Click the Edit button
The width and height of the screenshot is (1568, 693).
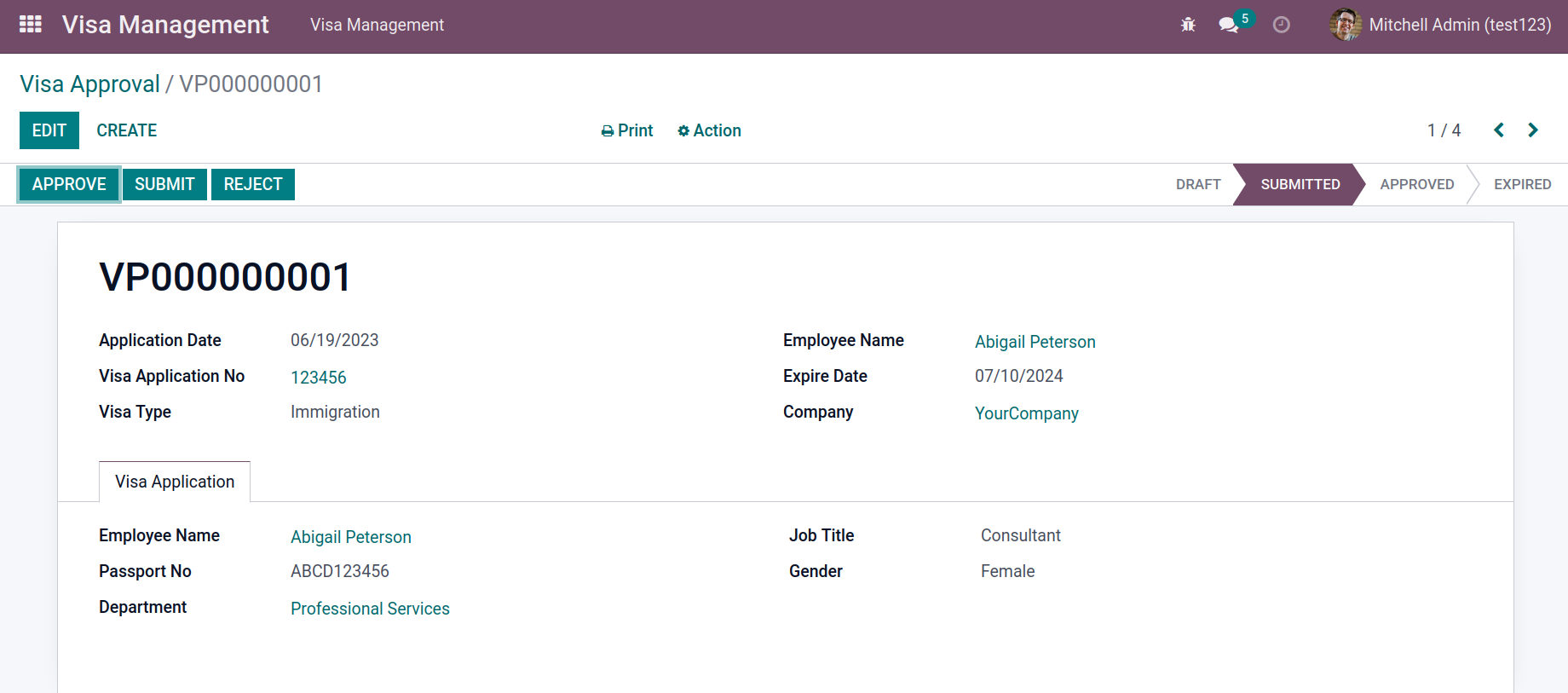[x=49, y=130]
